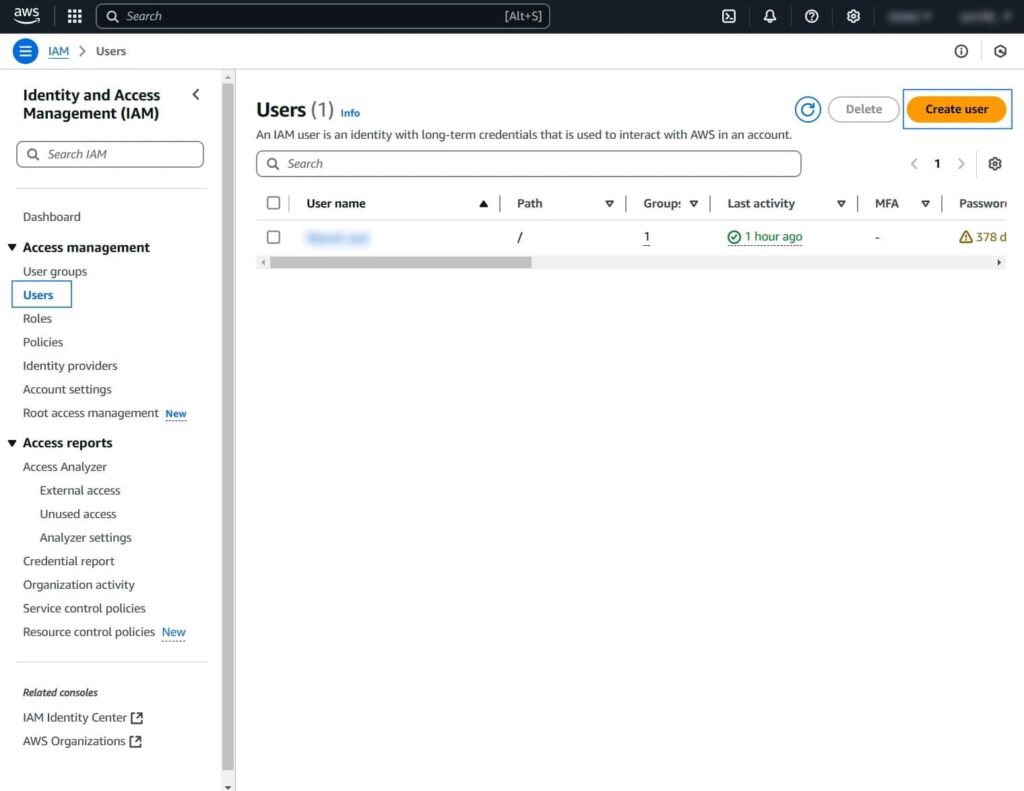The width and height of the screenshot is (1024, 791).
Task: Open the Path column filter dropdown
Action: [x=609, y=204]
